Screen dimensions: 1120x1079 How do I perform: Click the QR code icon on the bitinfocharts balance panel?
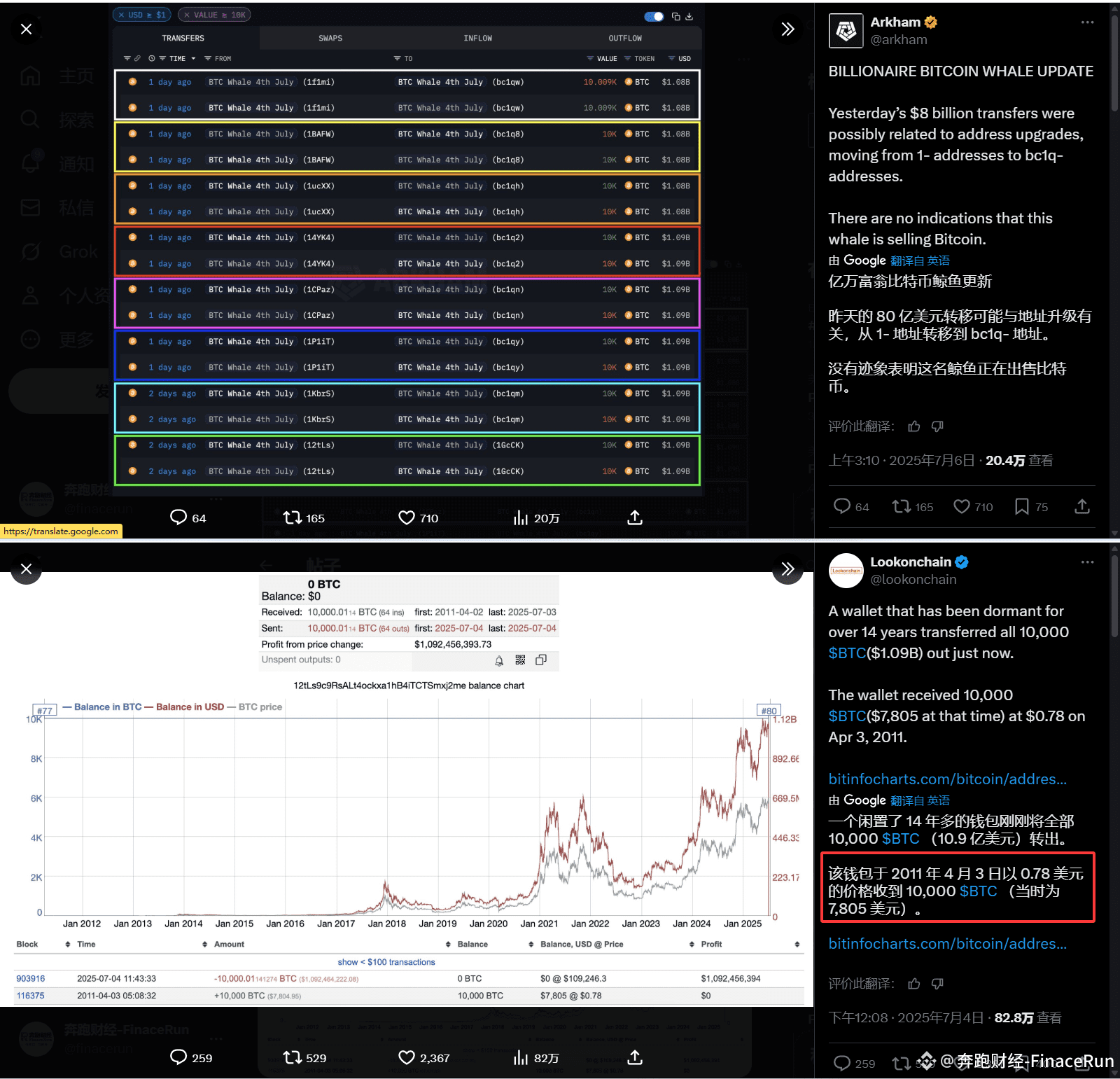pos(520,660)
